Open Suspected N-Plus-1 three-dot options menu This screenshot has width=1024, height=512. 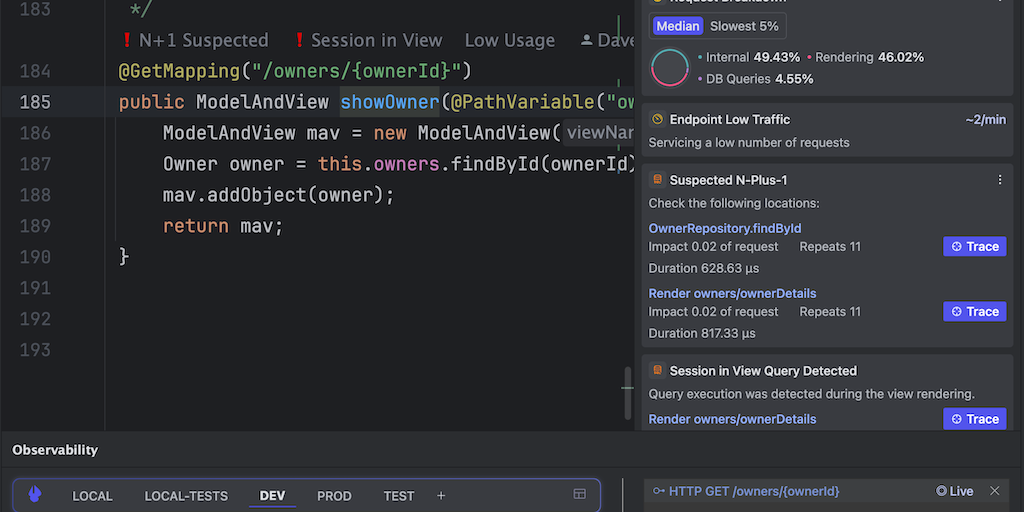(x=1000, y=180)
